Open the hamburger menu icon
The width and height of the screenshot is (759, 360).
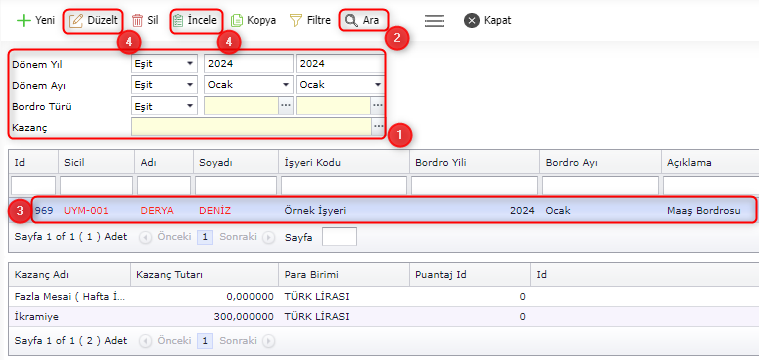click(x=434, y=21)
